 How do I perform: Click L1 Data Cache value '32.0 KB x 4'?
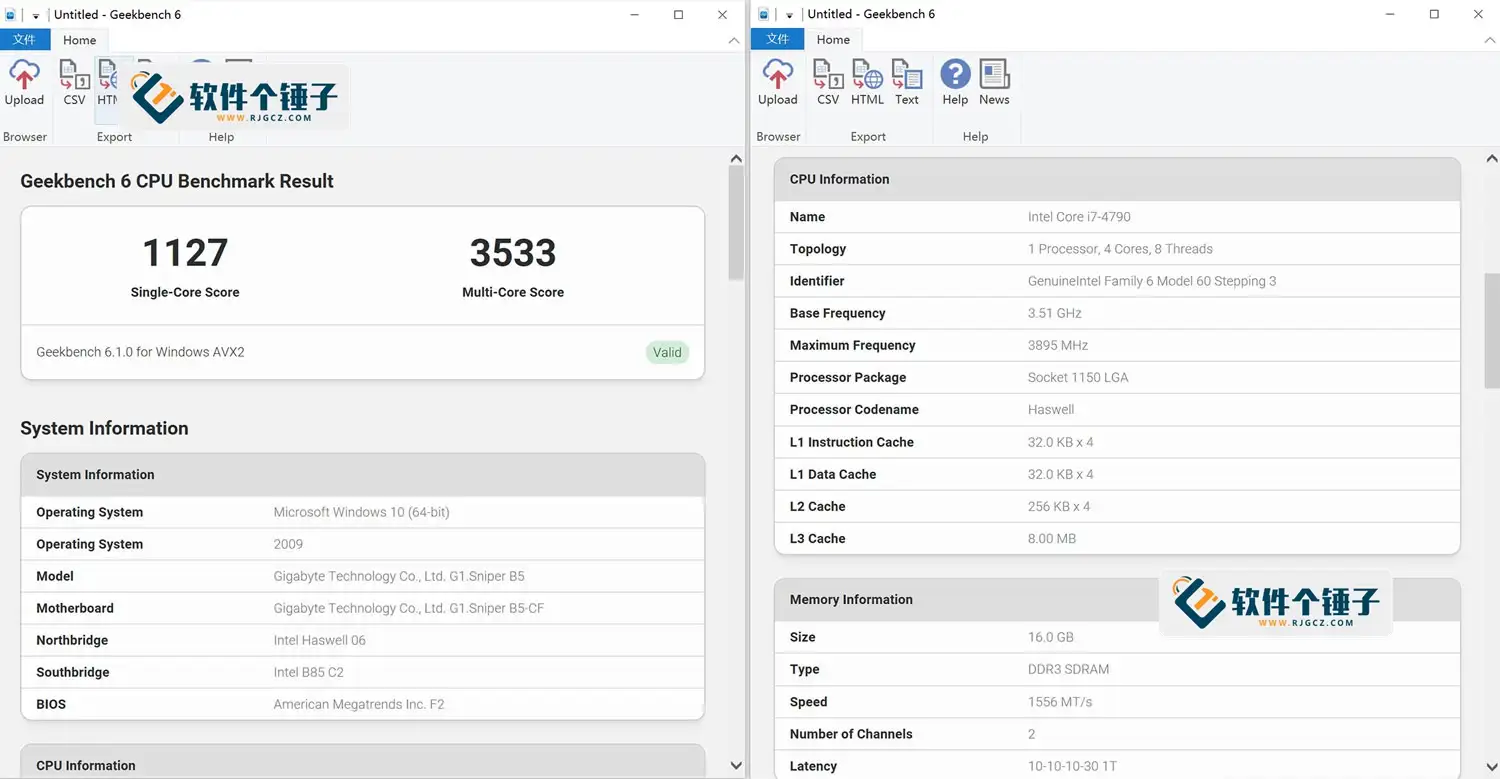coord(1061,474)
